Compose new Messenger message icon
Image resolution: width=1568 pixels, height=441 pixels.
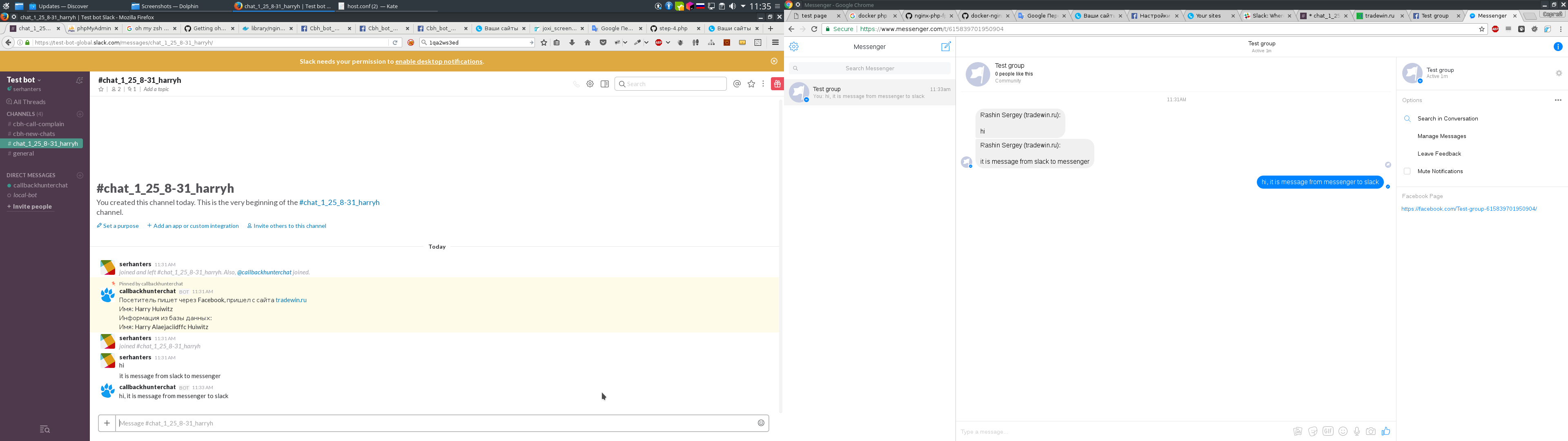(x=946, y=47)
